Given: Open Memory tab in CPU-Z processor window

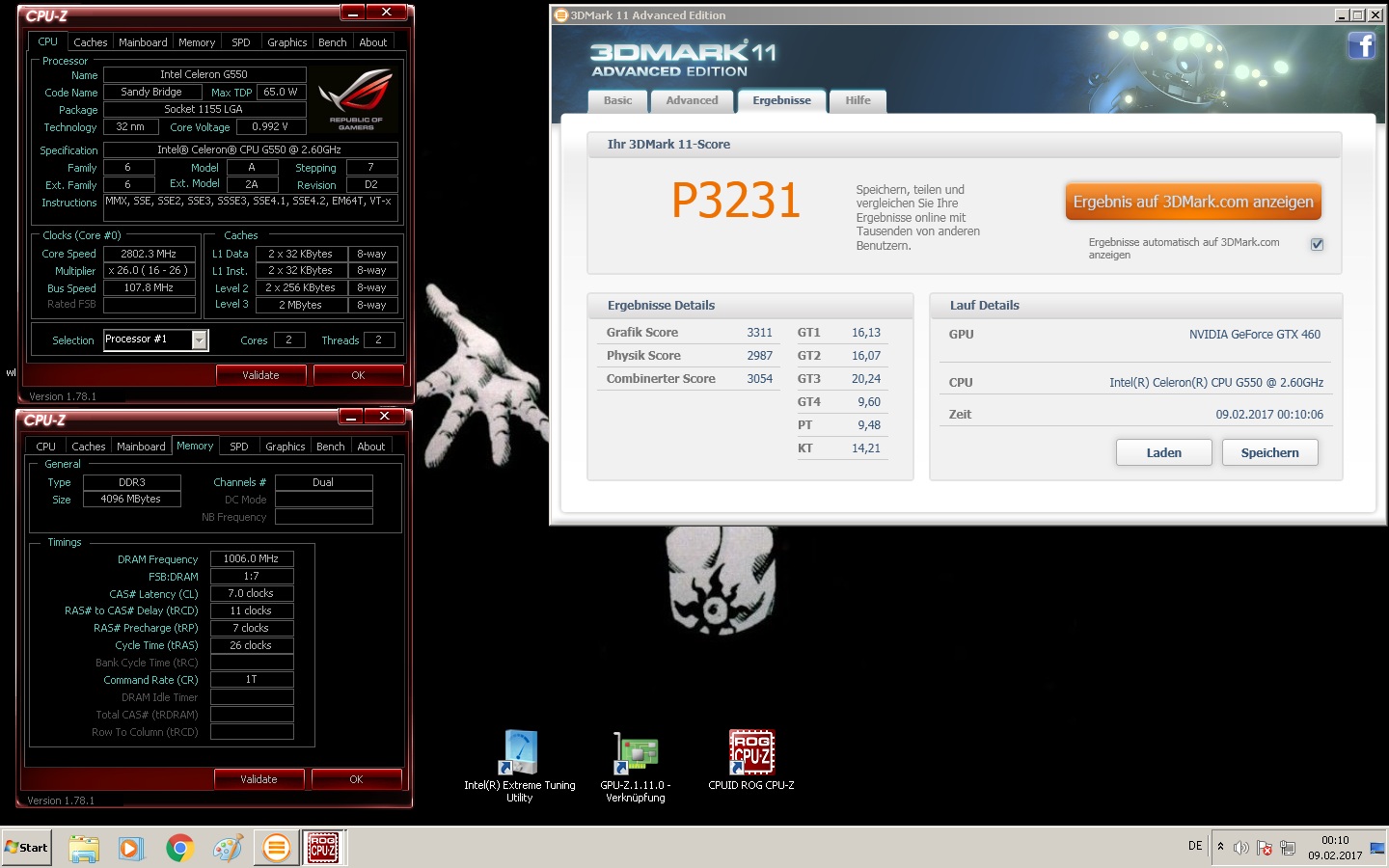Looking at the screenshot, I should 197,42.
